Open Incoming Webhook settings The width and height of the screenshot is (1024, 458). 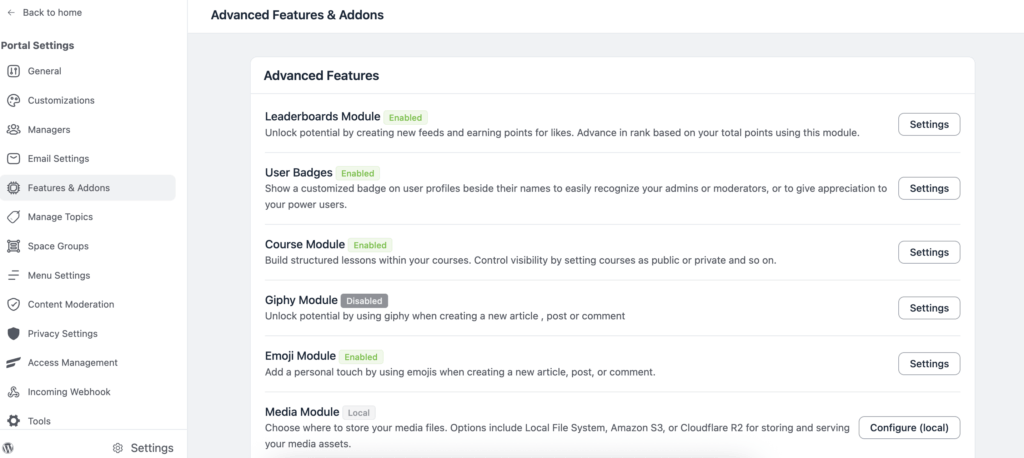coord(88,392)
